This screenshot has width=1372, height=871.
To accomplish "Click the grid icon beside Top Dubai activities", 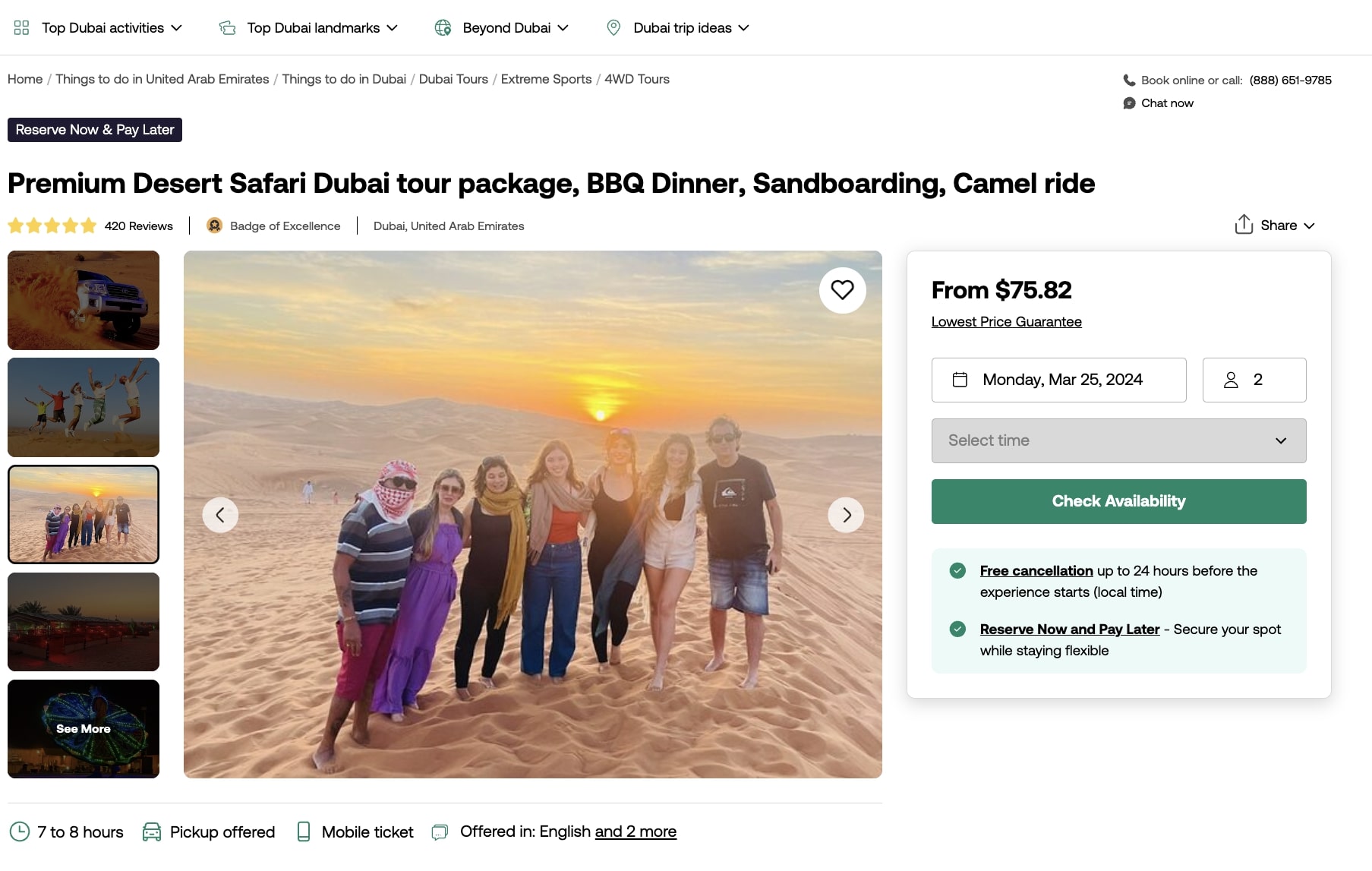I will click(x=21, y=27).
